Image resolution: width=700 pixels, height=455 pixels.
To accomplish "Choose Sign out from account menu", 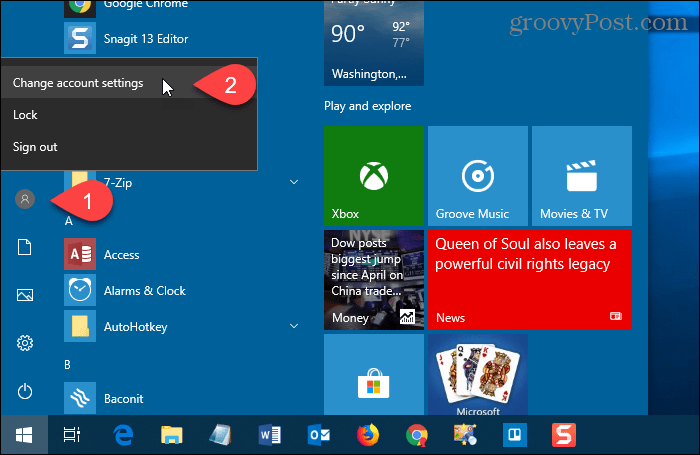I will coord(129,147).
